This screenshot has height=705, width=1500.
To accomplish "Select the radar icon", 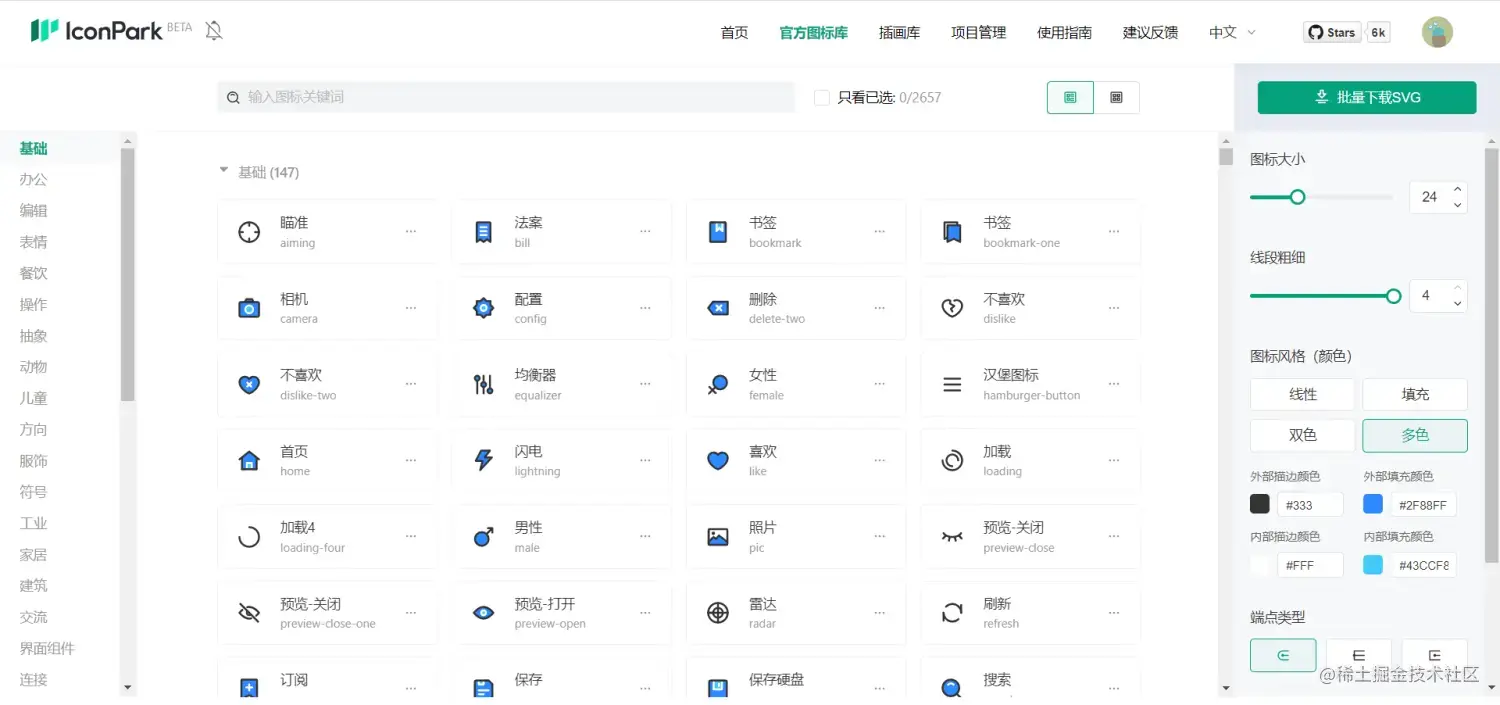I will [717, 613].
